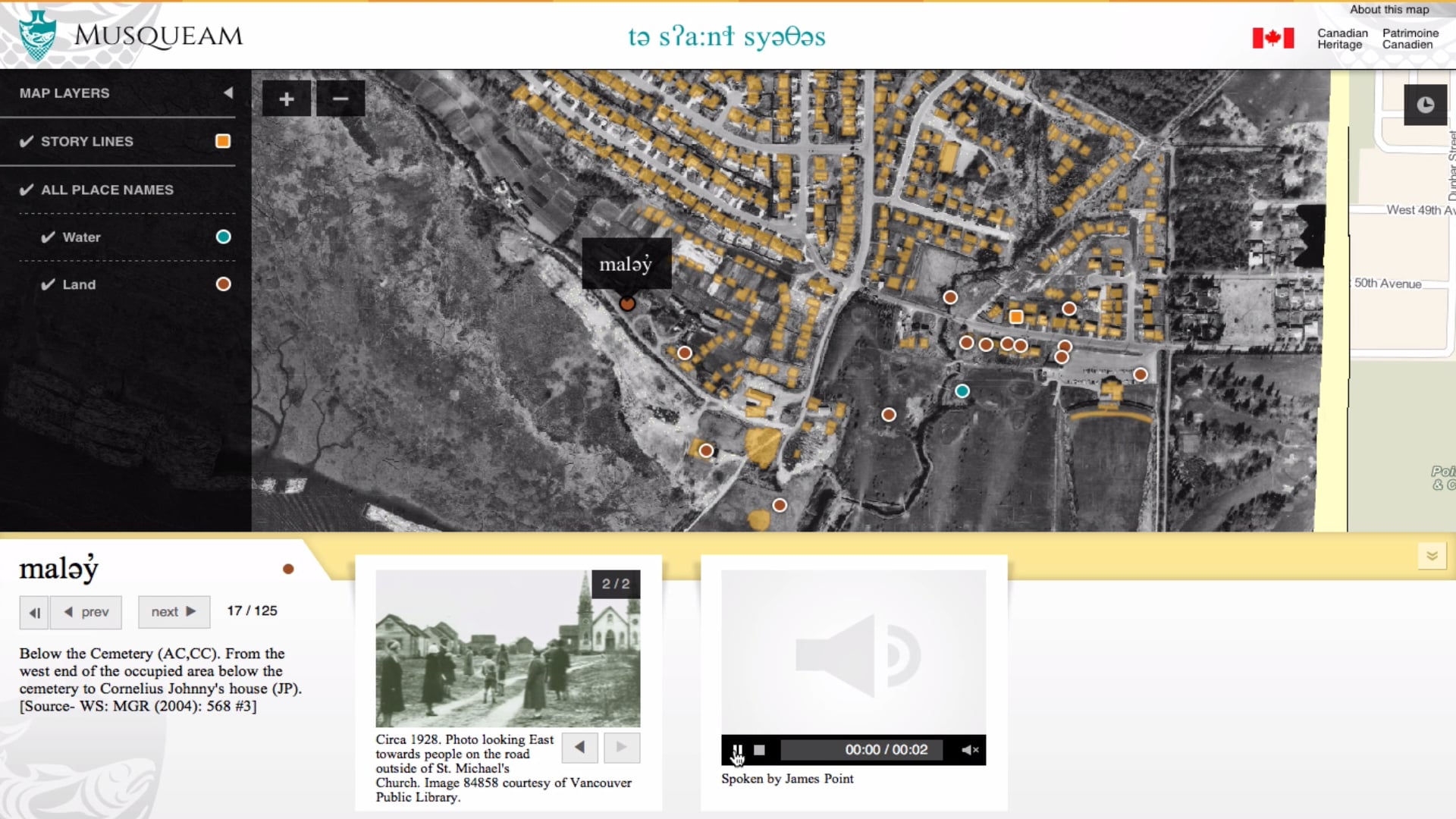Click the 50th Avenue street label
The image size is (1456, 819).
coord(1388,284)
